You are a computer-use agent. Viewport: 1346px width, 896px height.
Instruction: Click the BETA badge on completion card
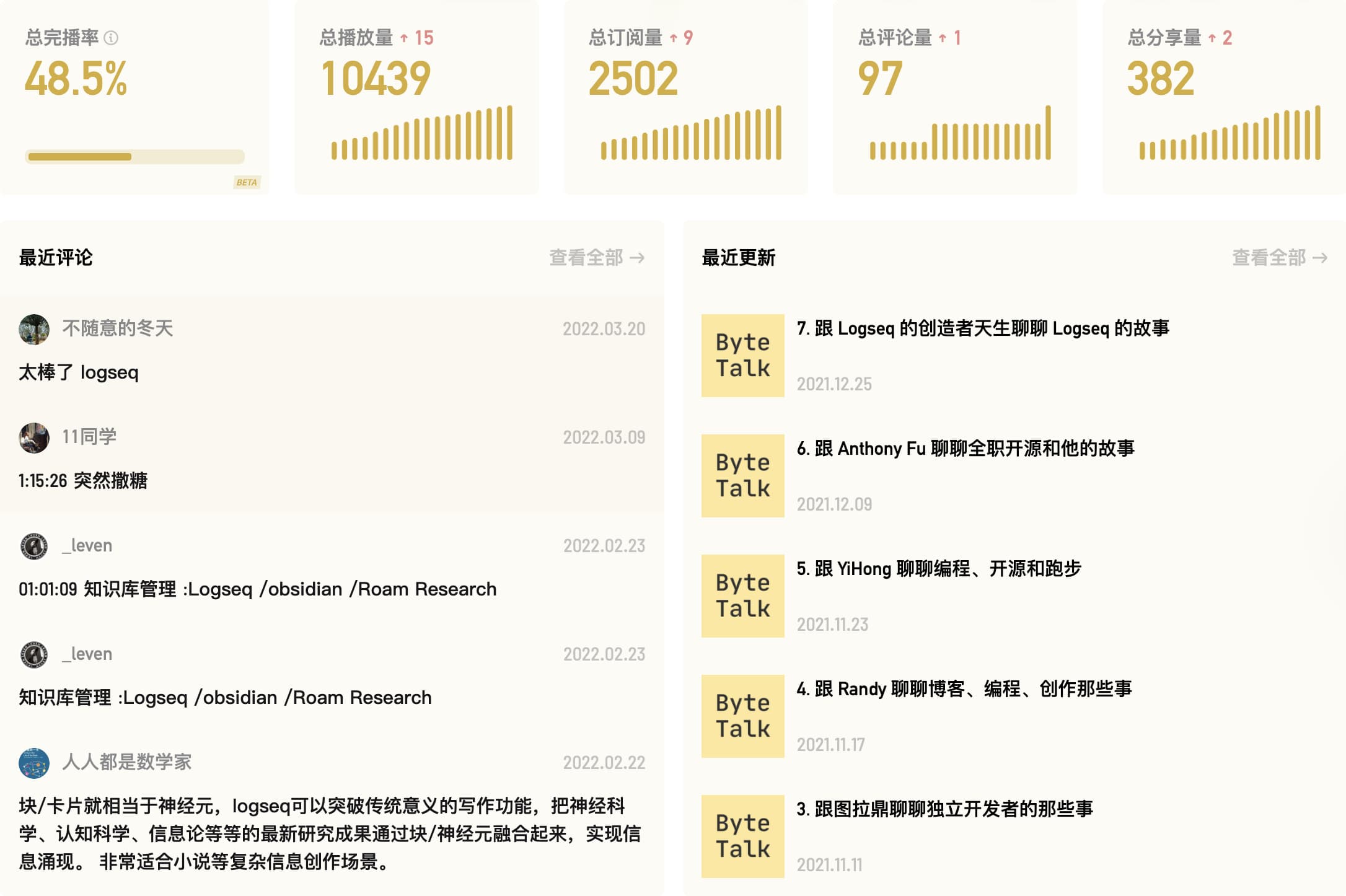click(x=247, y=182)
